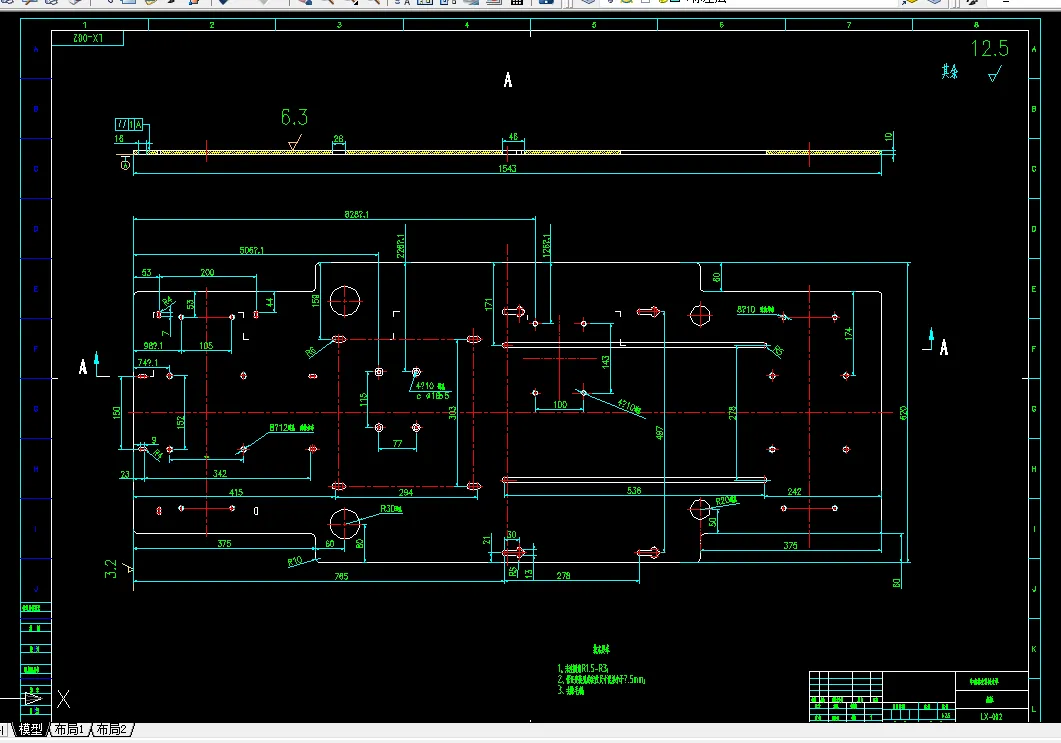Viewport: 1061px width, 743px height.
Task: Select the R30 radius callout
Action: tap(391, 509)
